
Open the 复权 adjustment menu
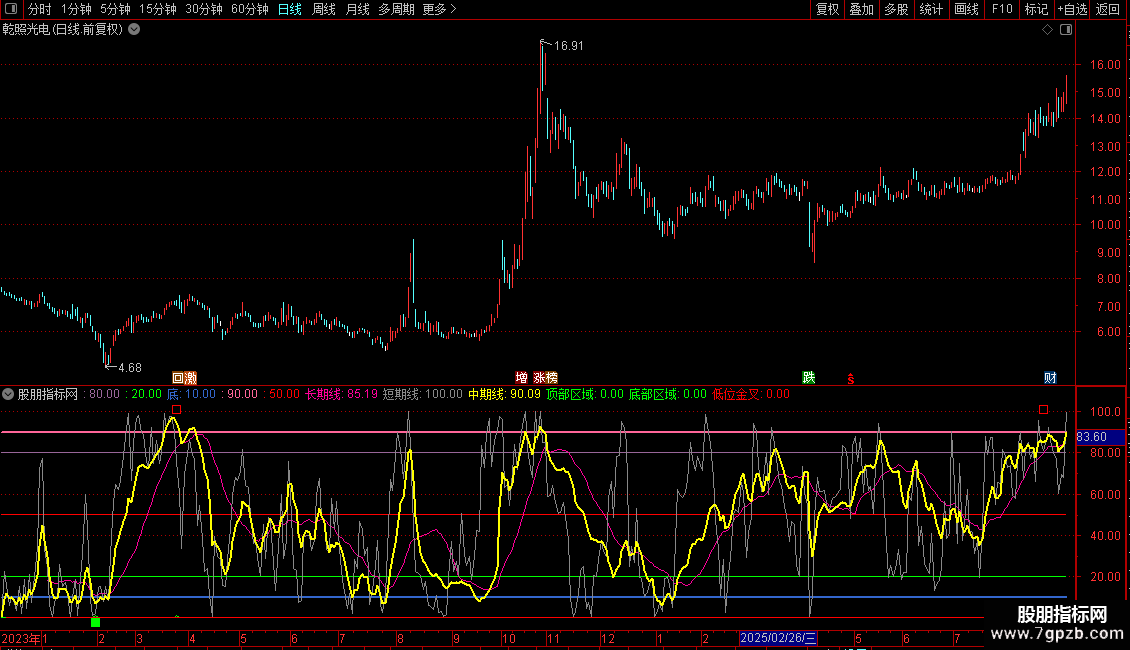[827, 9]
